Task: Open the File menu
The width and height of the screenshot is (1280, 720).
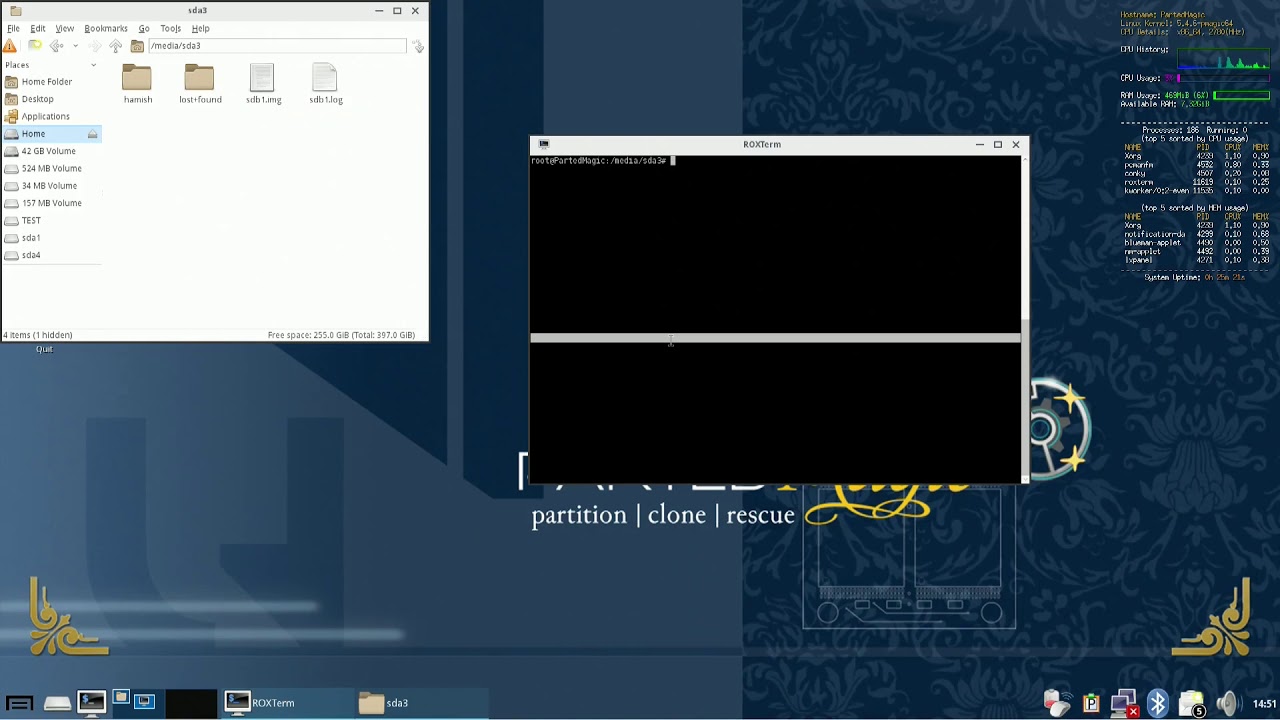Action: pyautogui.click(x=13, y=28)
